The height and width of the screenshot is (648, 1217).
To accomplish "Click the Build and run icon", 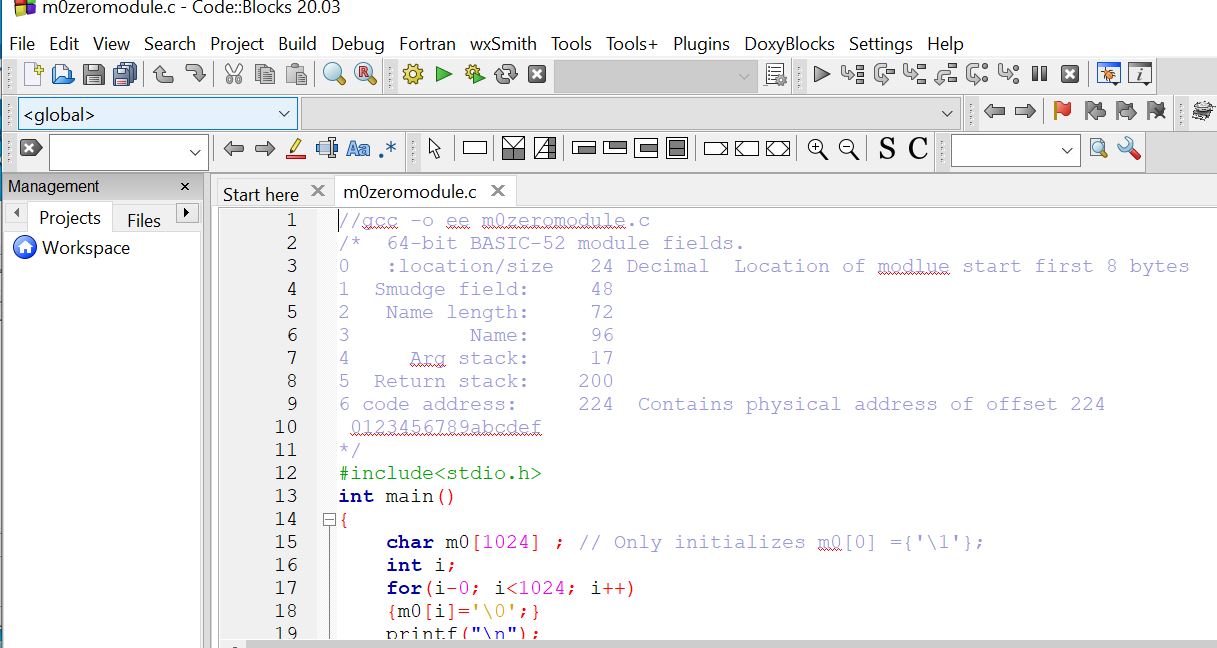I will click(475, 74).
